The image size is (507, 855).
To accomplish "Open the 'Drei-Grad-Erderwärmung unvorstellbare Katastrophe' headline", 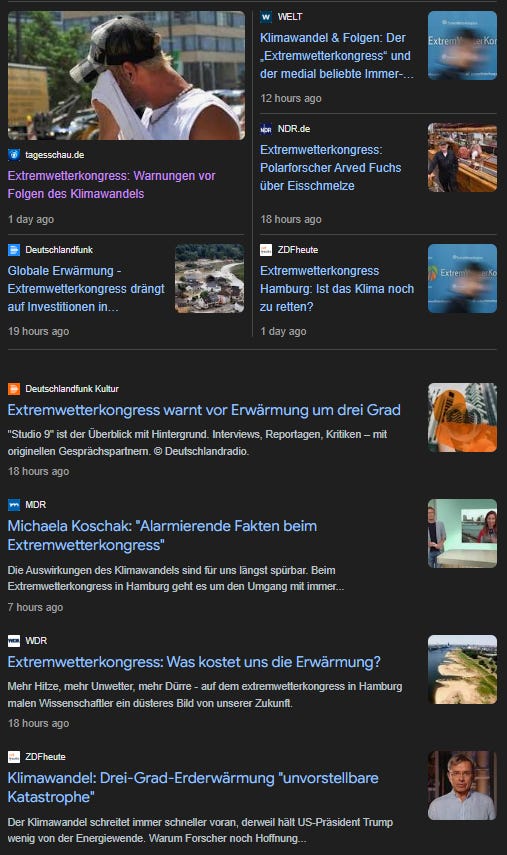I will (x=193, y=787).
